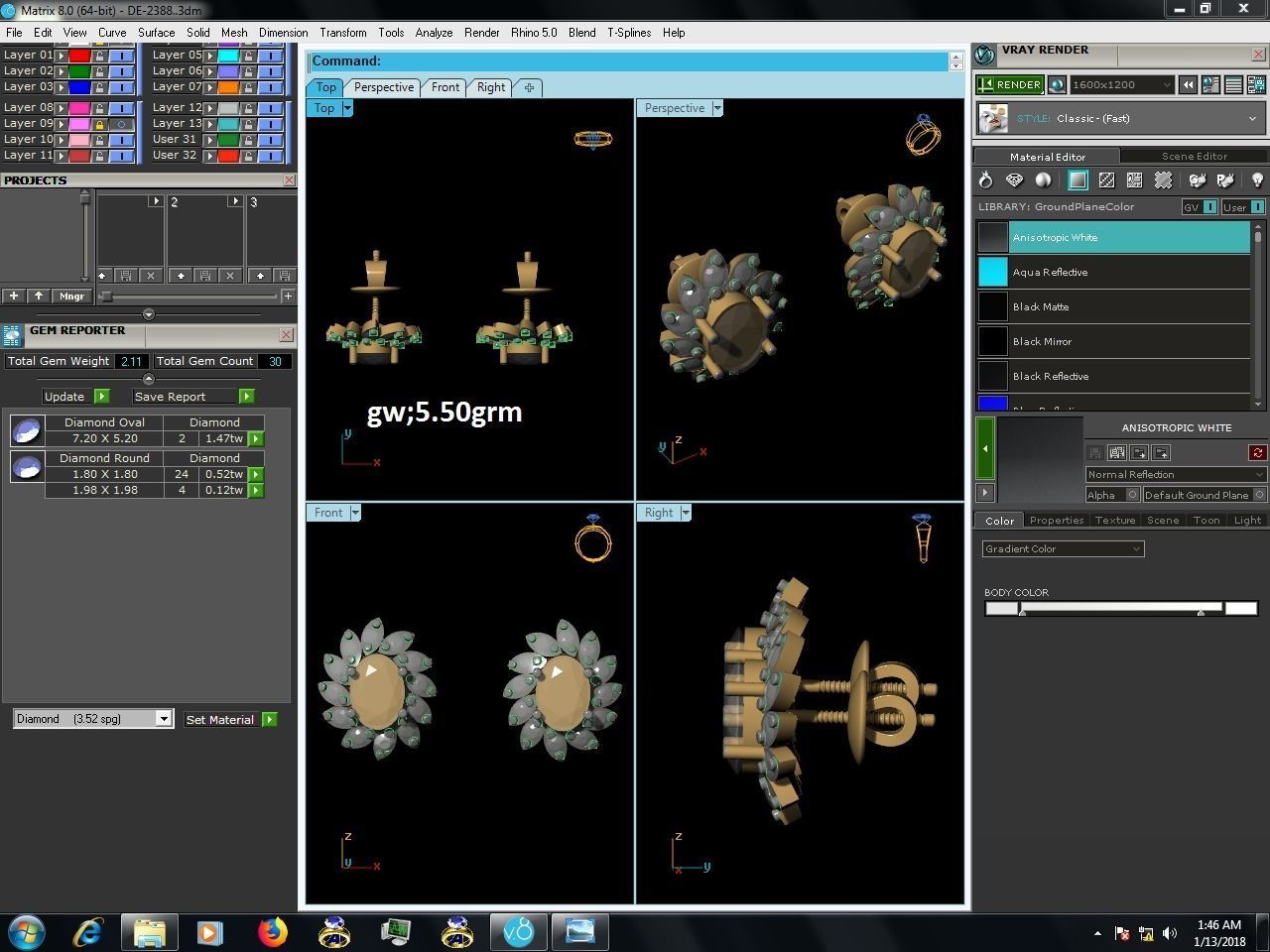Click the render settings sphere-and-panel icon

tap(1210, 85)
